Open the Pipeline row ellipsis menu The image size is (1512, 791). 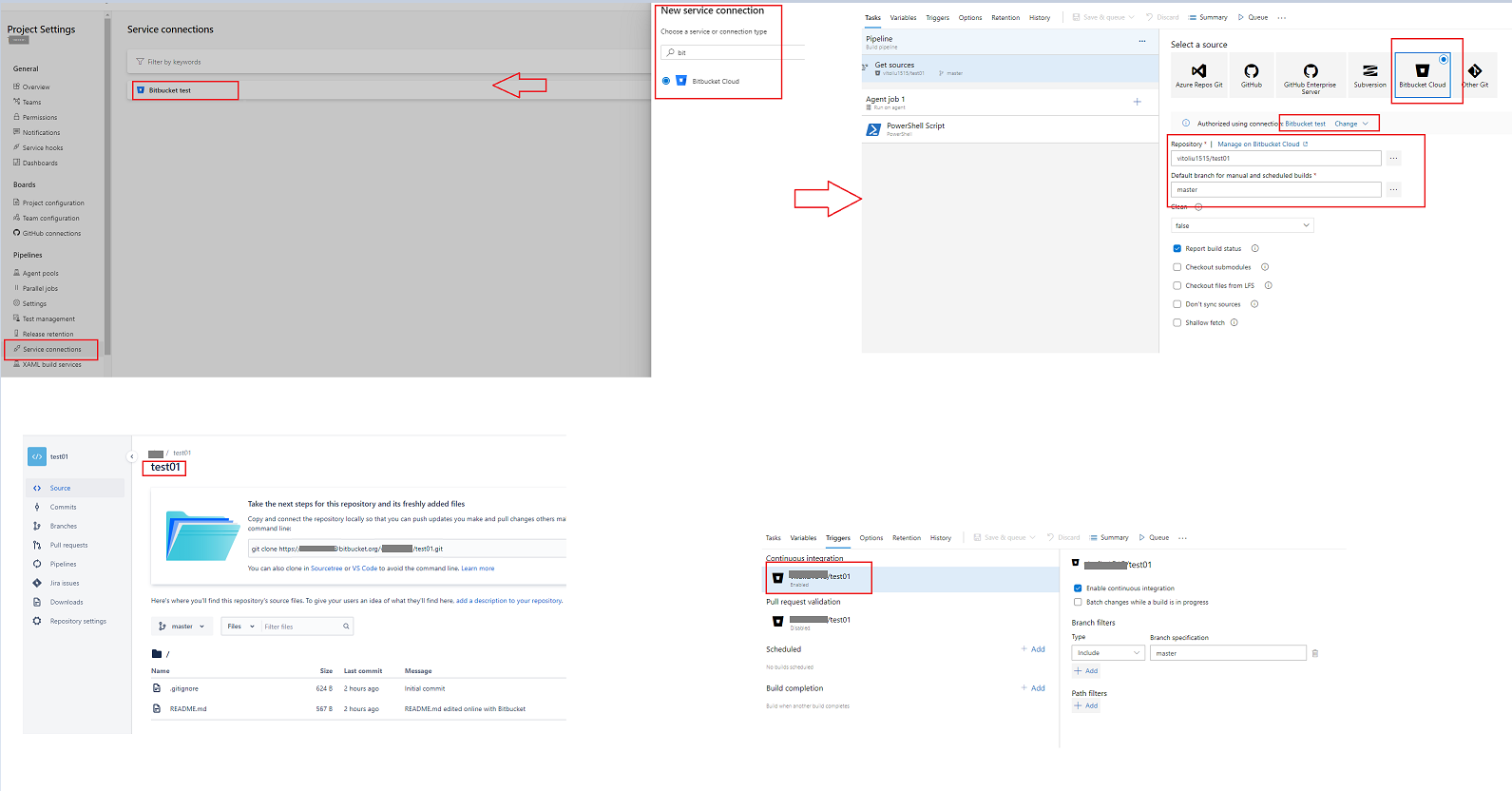[1141, 41]
